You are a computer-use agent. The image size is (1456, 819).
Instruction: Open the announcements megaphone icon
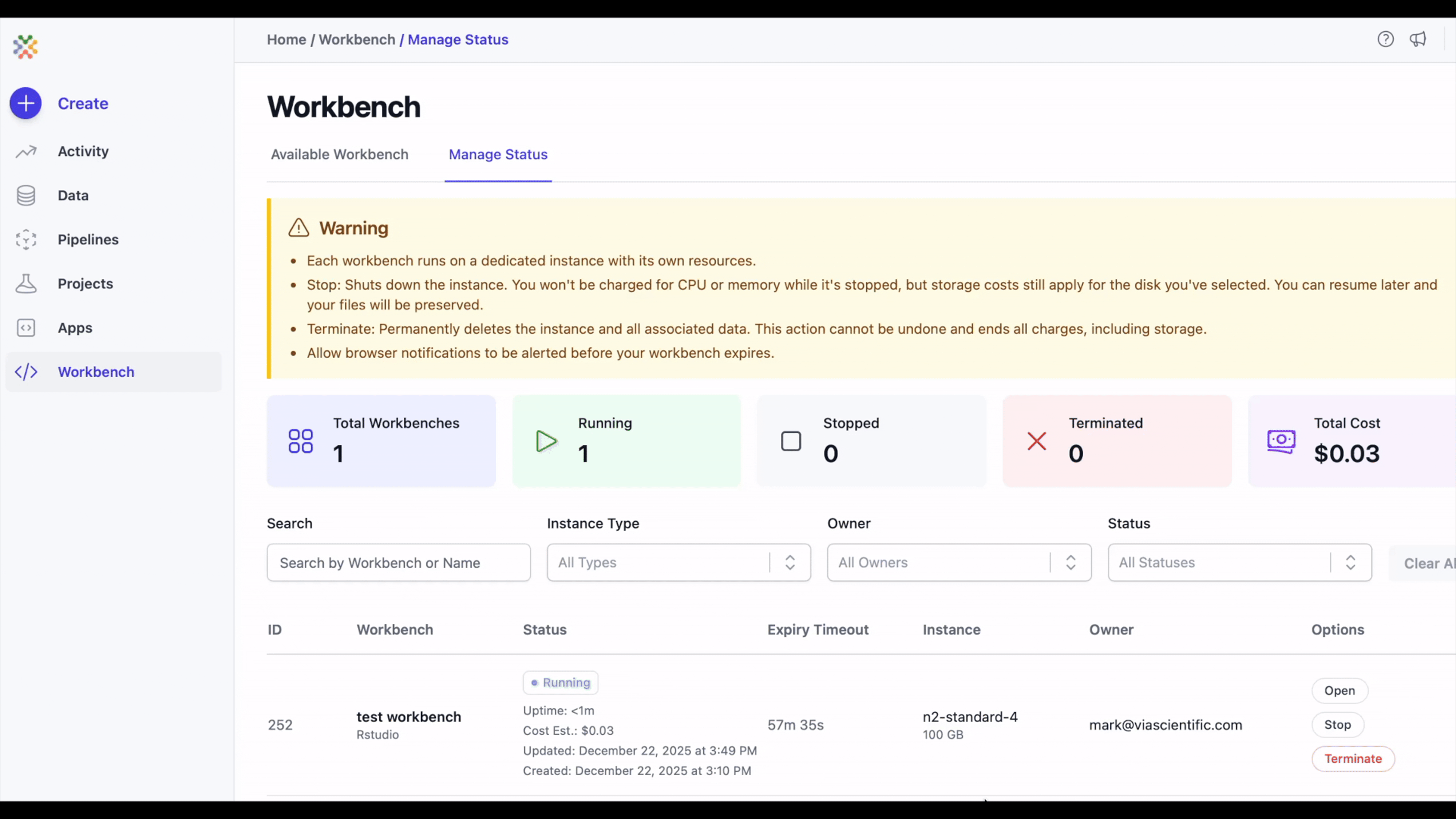coord(1418,40)
